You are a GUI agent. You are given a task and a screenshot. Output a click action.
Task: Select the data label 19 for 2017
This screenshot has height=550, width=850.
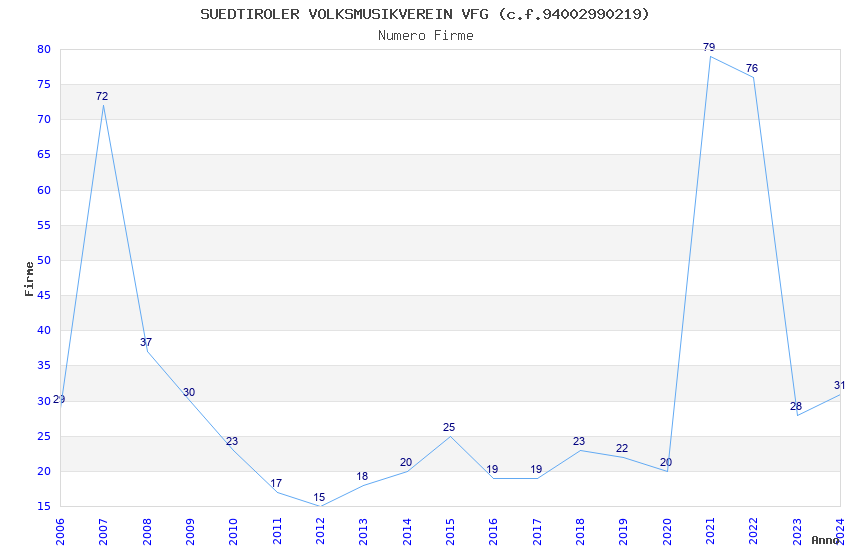click(x=536, y=469)
